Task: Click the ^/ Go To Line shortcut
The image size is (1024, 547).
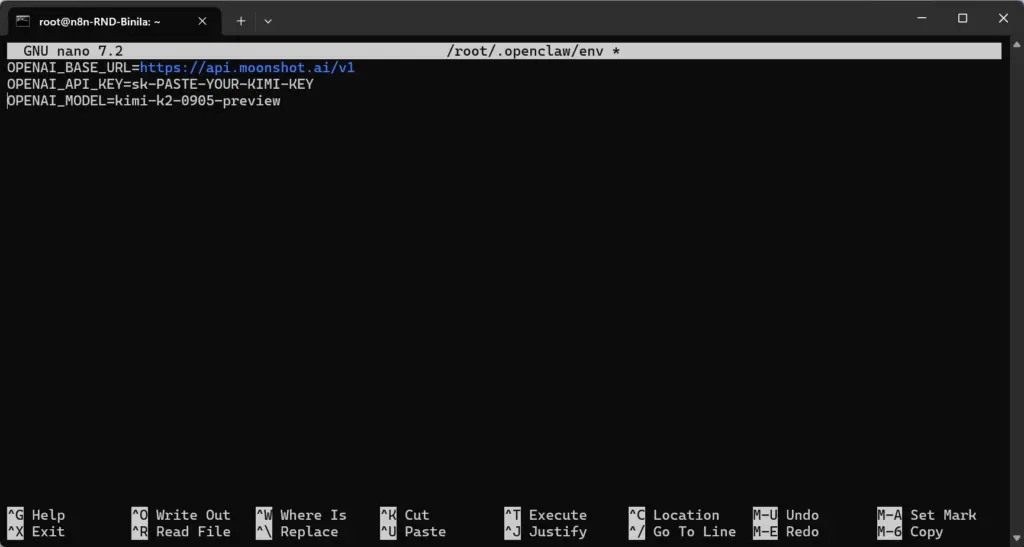Action: pos(682,531)
